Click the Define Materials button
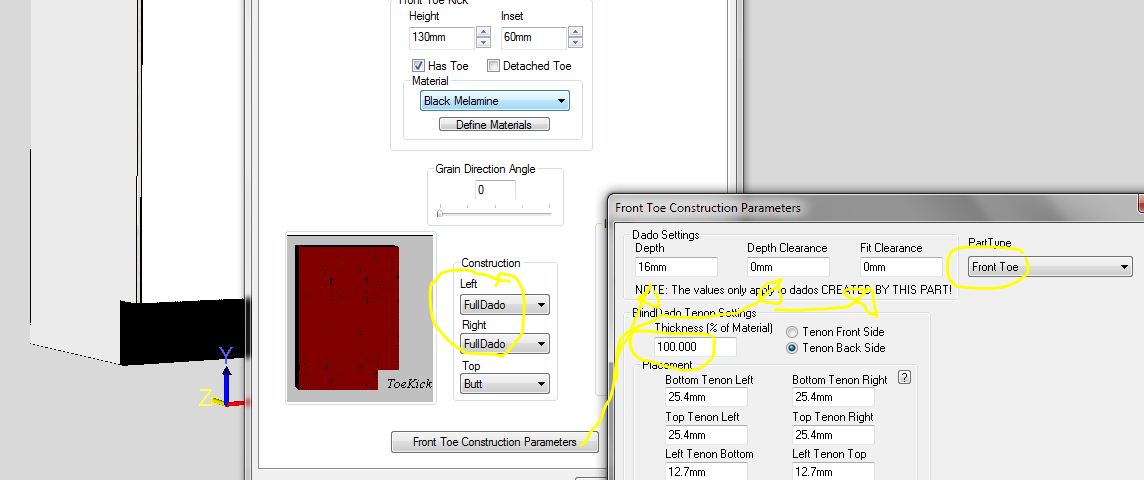The width and height of the screenshot is (1144, 480). pos(494,125)
